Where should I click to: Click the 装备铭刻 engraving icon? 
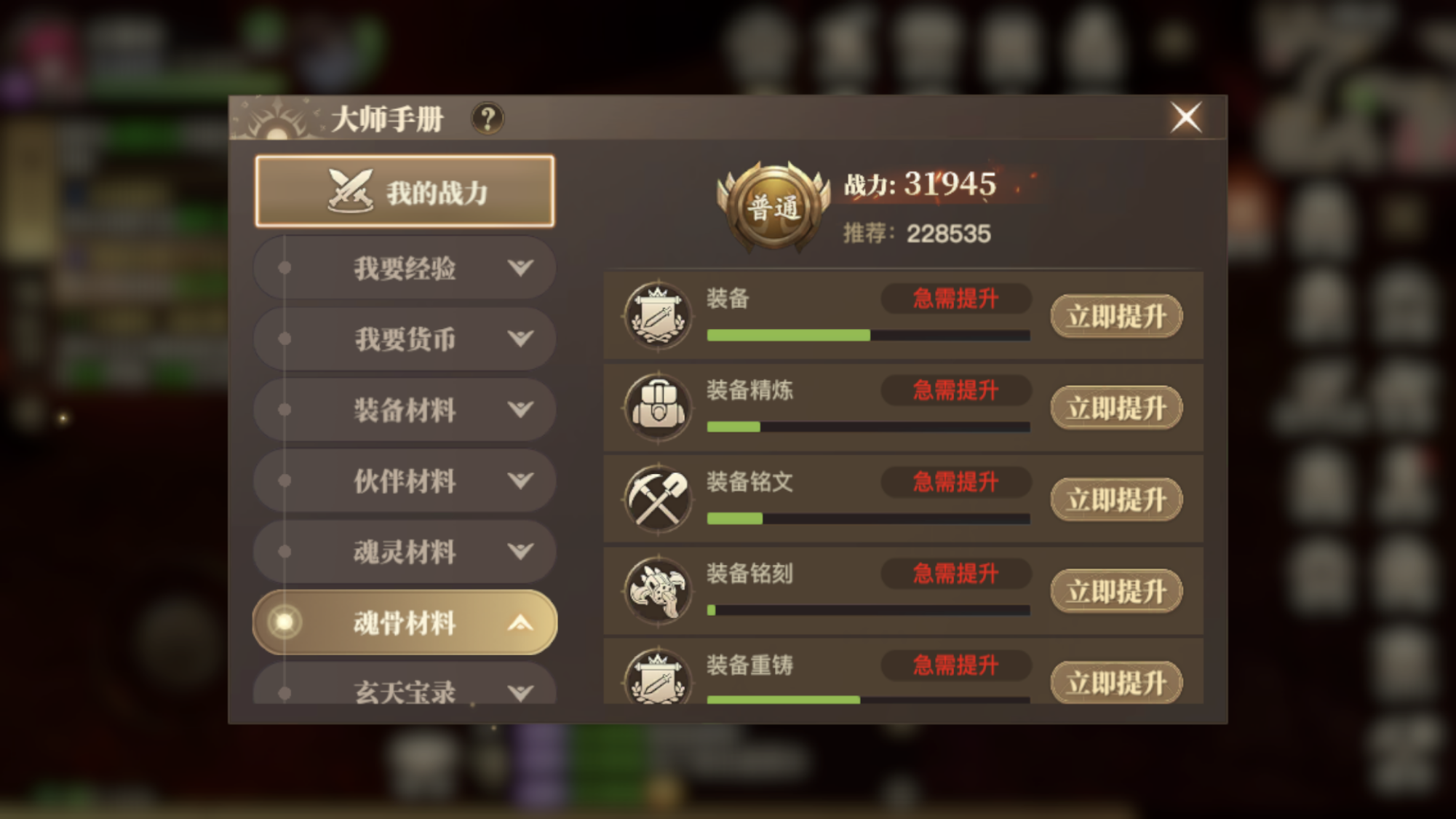point(658,591)
